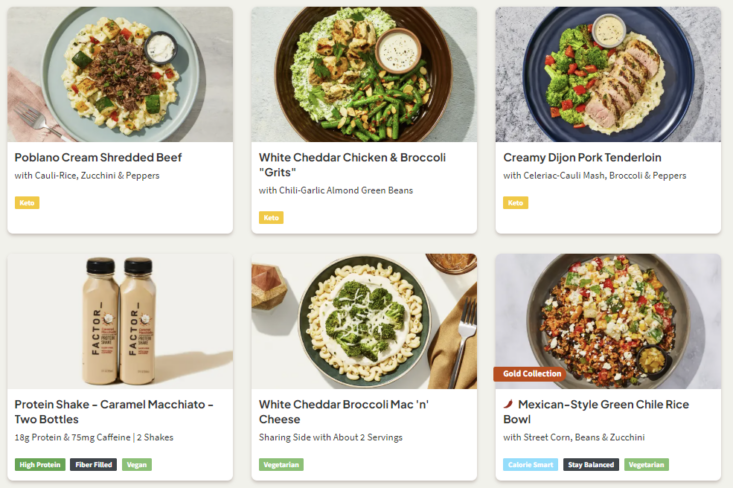Click Keto tag on Dijon Pork Tenderloin
This screenshot has width=733, height=488.
[x=515, y=203]
